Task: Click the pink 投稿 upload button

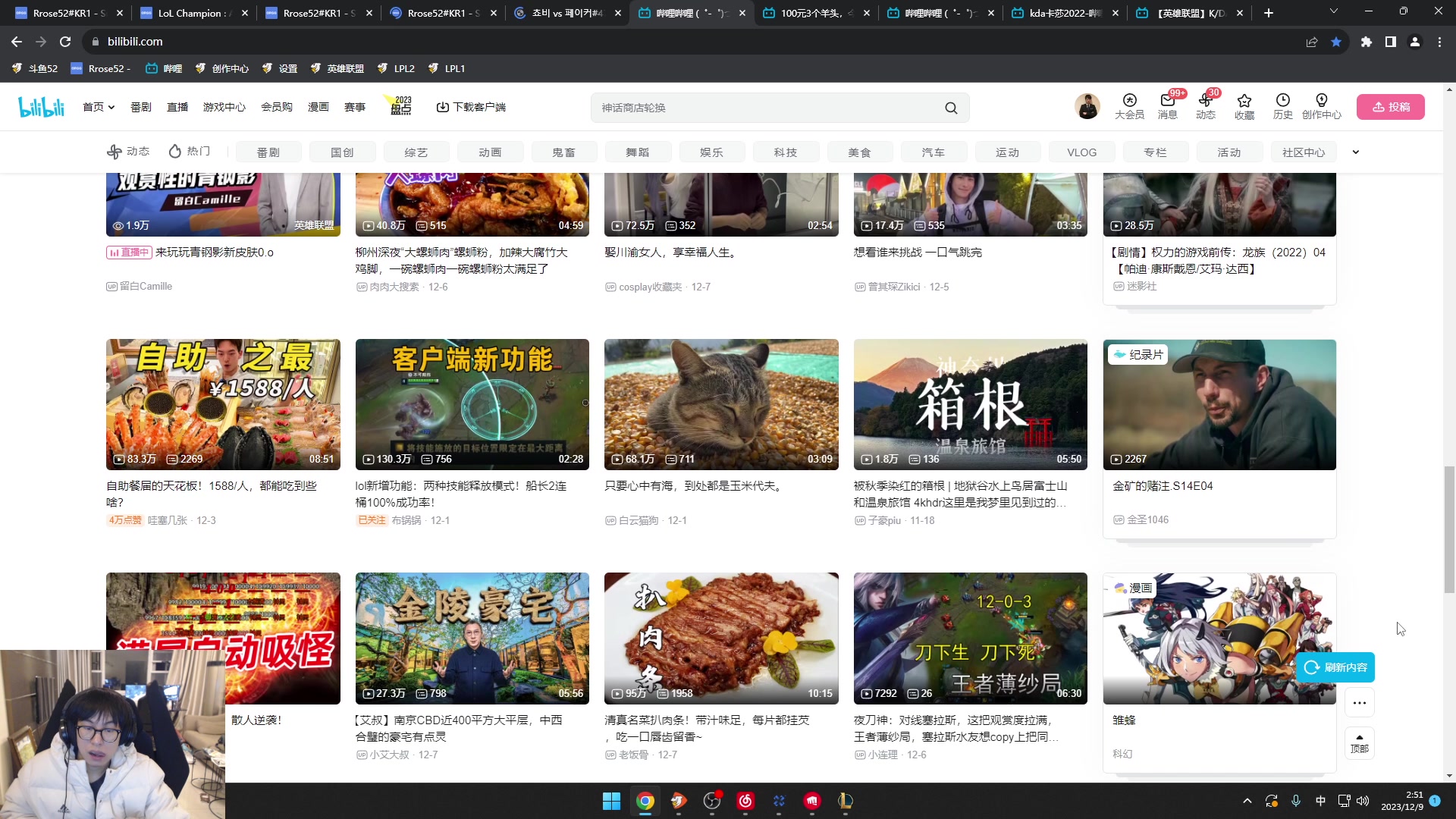Action: tap(1391, 107)
